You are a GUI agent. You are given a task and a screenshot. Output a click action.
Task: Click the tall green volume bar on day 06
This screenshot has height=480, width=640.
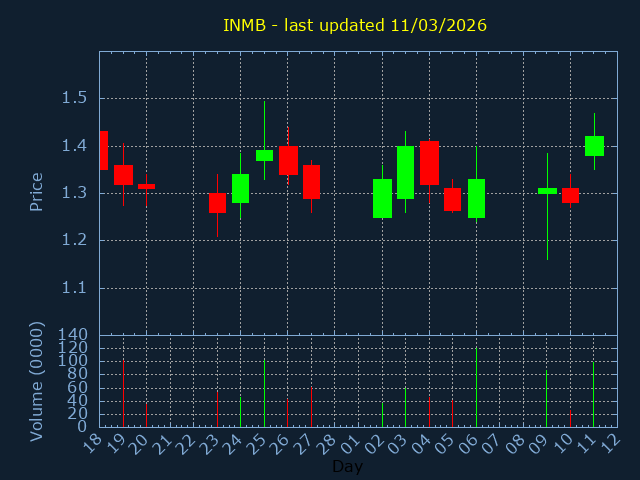click(476, 387)
